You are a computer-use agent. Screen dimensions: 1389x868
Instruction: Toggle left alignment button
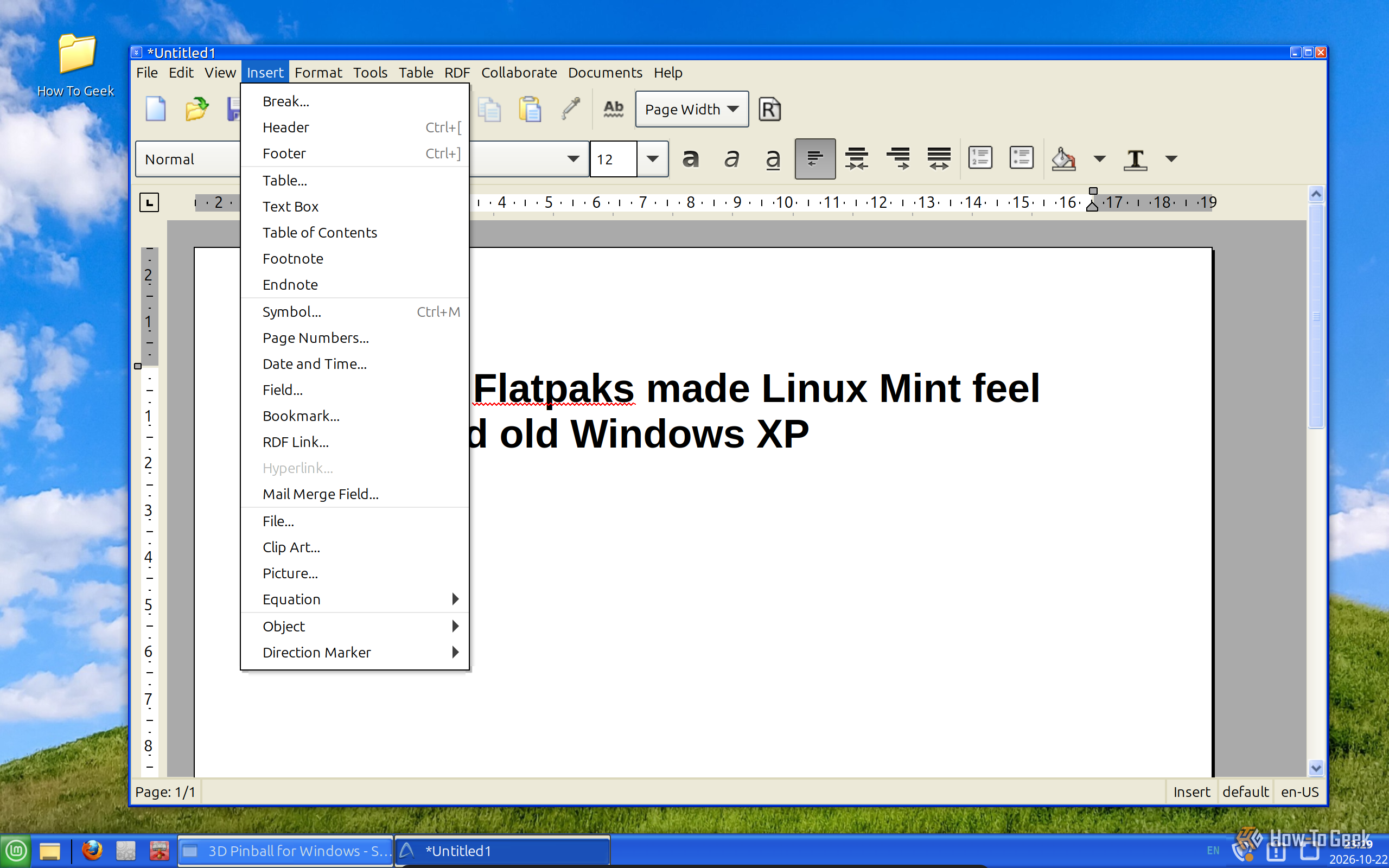pos(815,158)
